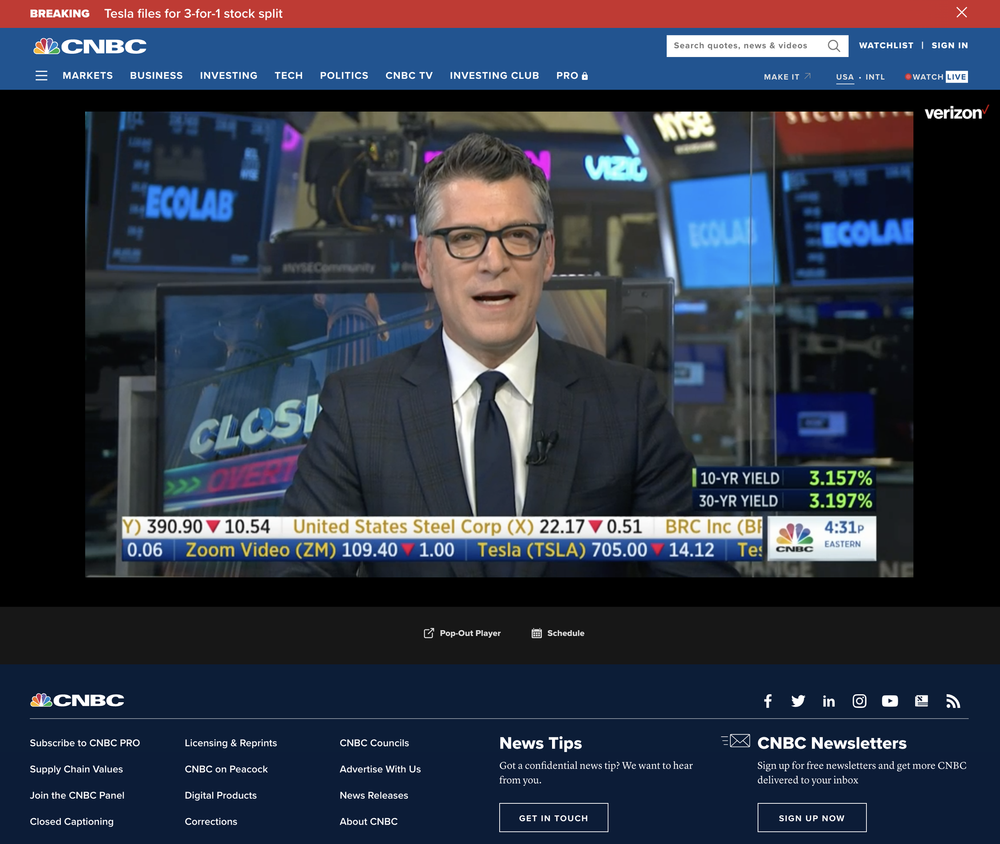1000x844 pixels.
Task: Open CNBC YouTube icon
Action: click(890, 701)
